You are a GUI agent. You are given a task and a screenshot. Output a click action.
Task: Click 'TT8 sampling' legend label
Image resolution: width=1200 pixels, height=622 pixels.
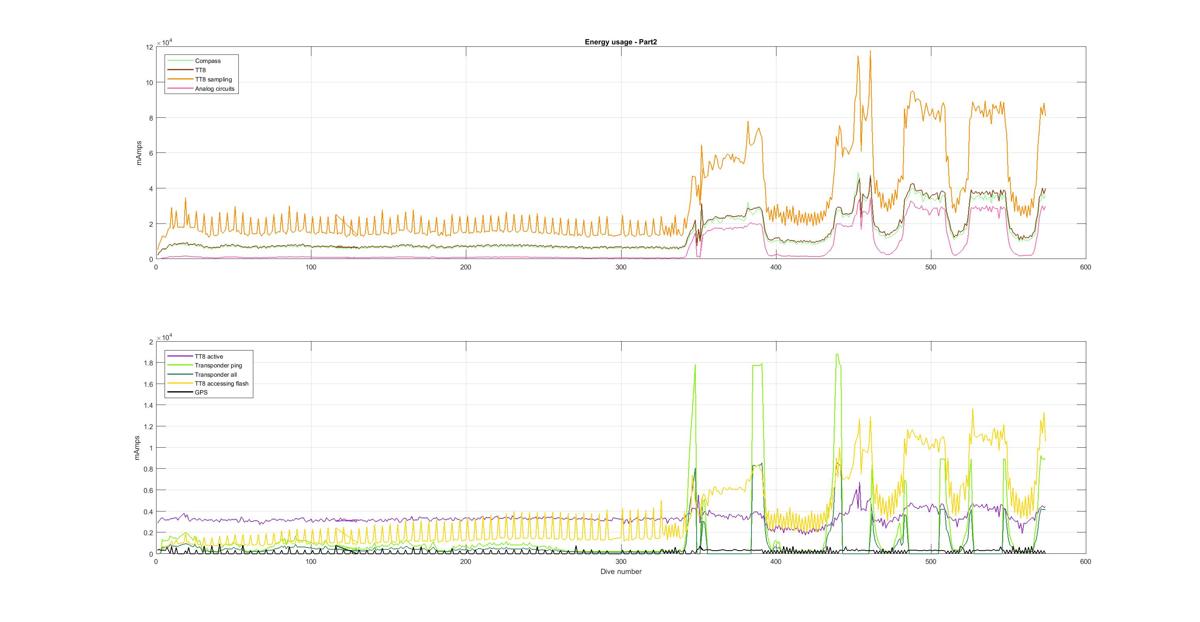213,79
